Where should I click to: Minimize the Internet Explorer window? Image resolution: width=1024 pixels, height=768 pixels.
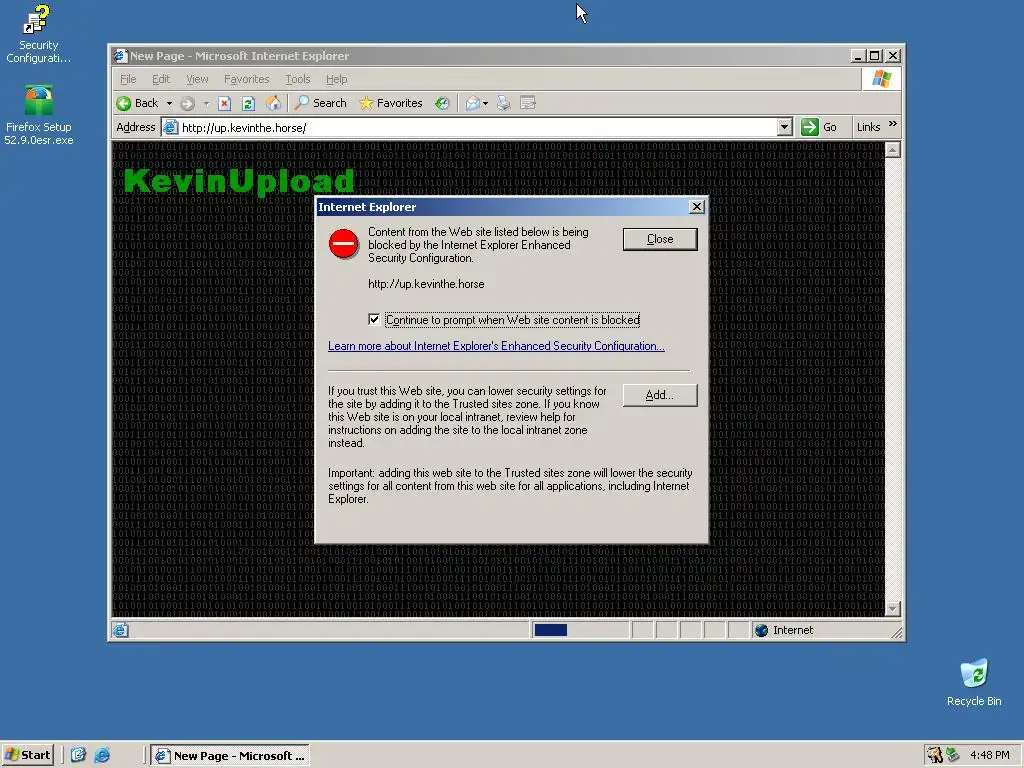[x=858, y=56]
